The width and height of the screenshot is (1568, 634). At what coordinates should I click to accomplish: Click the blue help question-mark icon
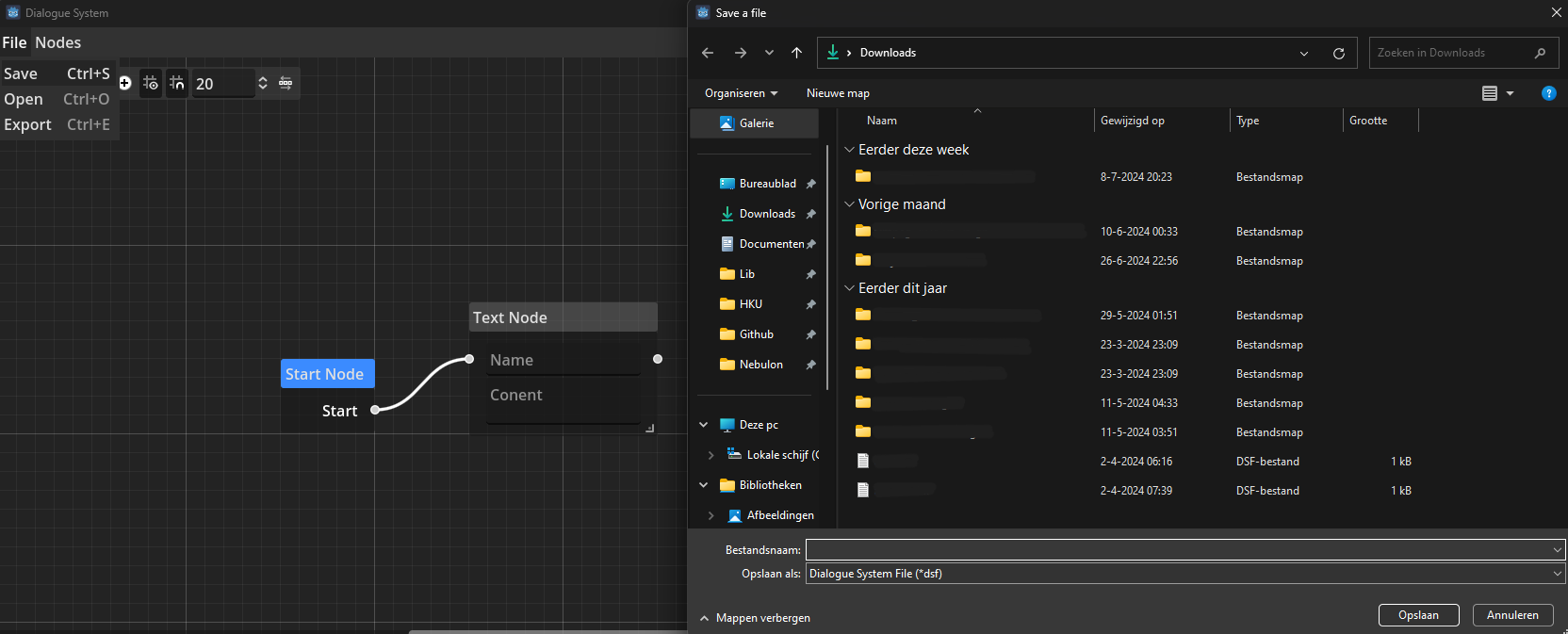click(x=1548, y=93)
